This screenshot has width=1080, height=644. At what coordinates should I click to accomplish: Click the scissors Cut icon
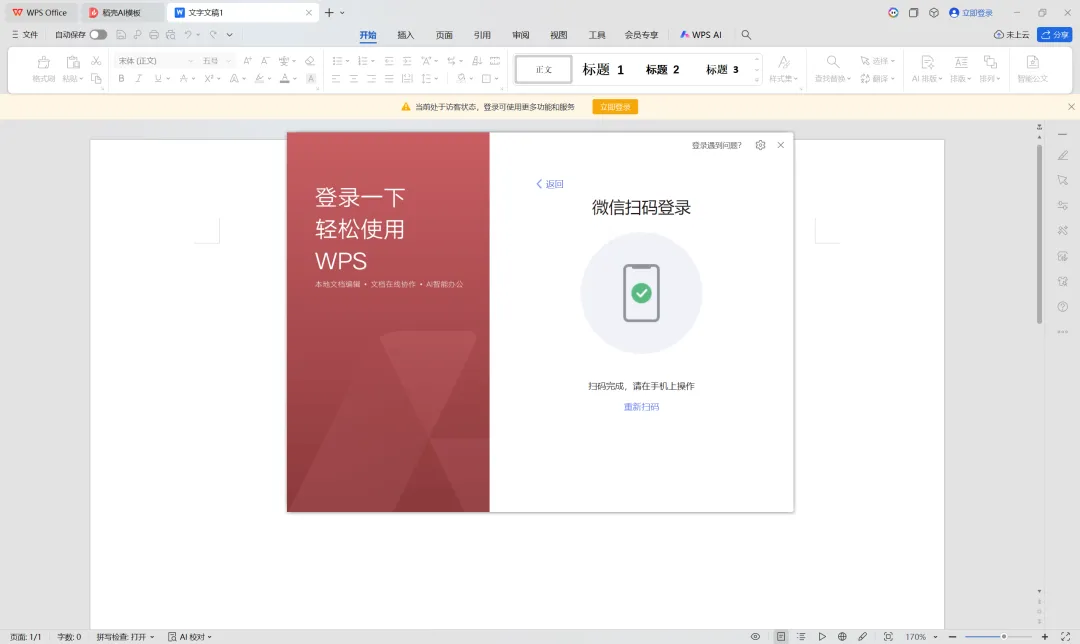pyautogui.click(x=96, y=61)
